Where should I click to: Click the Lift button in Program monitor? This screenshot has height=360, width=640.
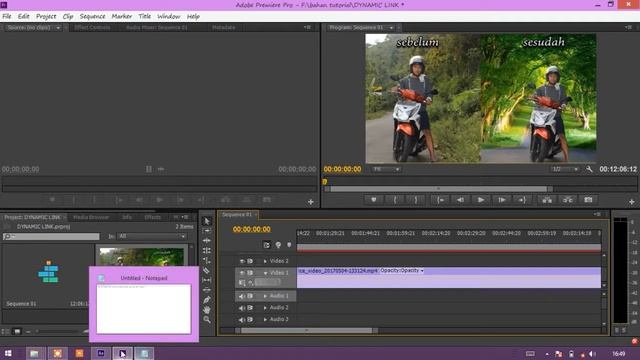click(x=547, y=200)
